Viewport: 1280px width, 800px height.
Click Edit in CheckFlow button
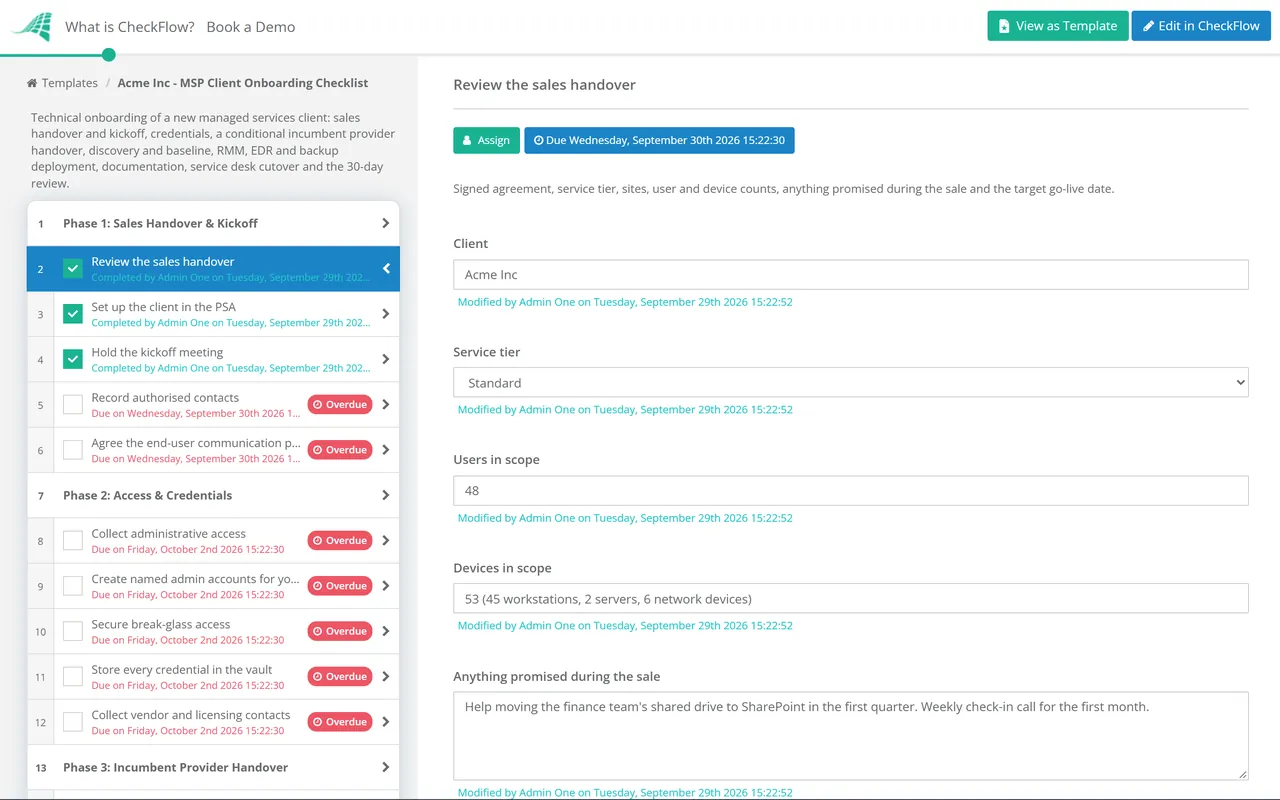pyautogui.click(x=1201, y=26)
